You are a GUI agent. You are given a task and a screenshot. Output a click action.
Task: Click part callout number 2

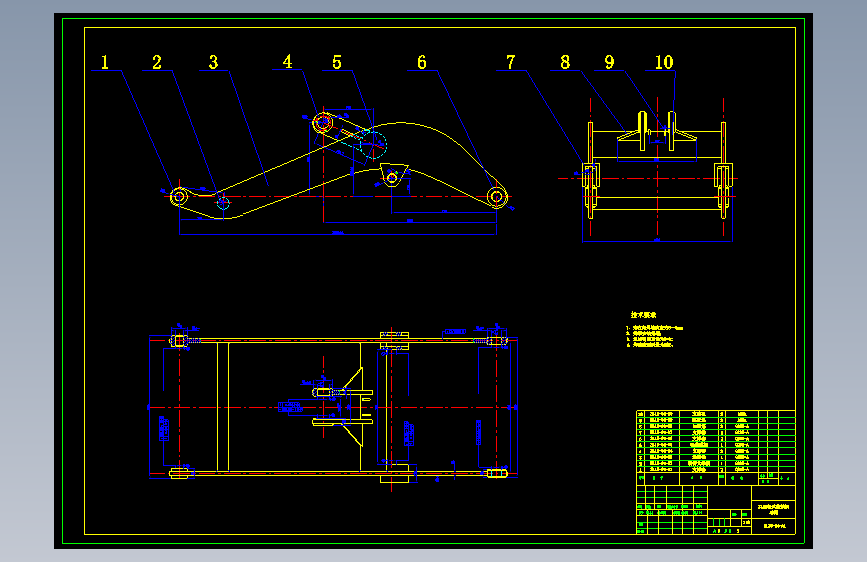click(x=157, y=62)
